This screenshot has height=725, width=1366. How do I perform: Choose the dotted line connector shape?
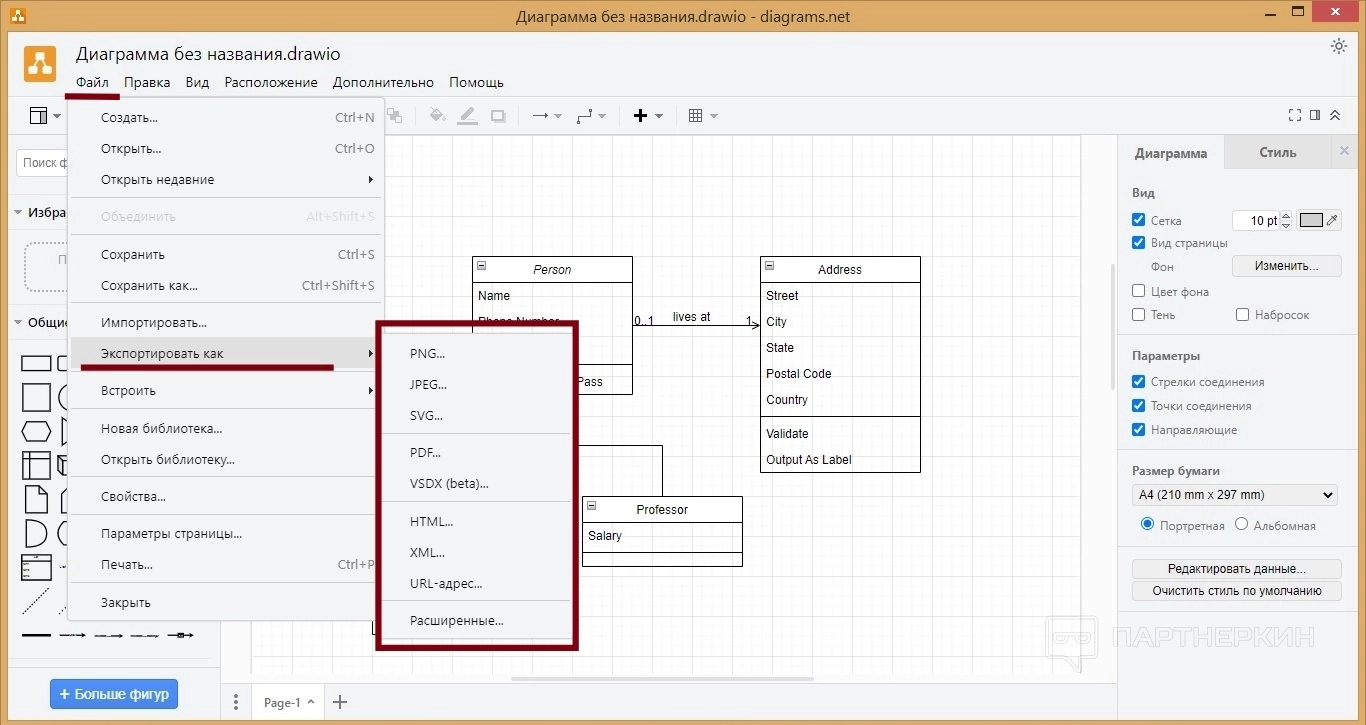pyautogui.click(x=36, y=601)
